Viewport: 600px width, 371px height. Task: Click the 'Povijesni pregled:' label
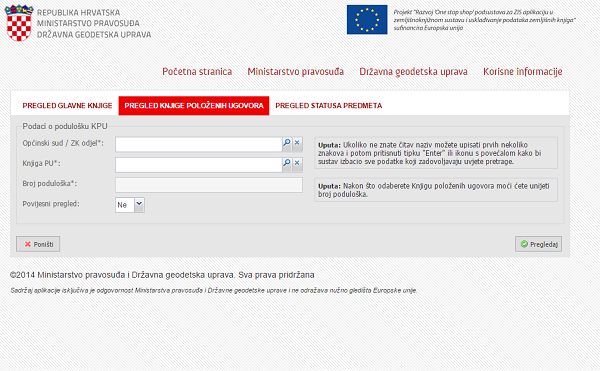pyautogui.click(x=51, y=204)
